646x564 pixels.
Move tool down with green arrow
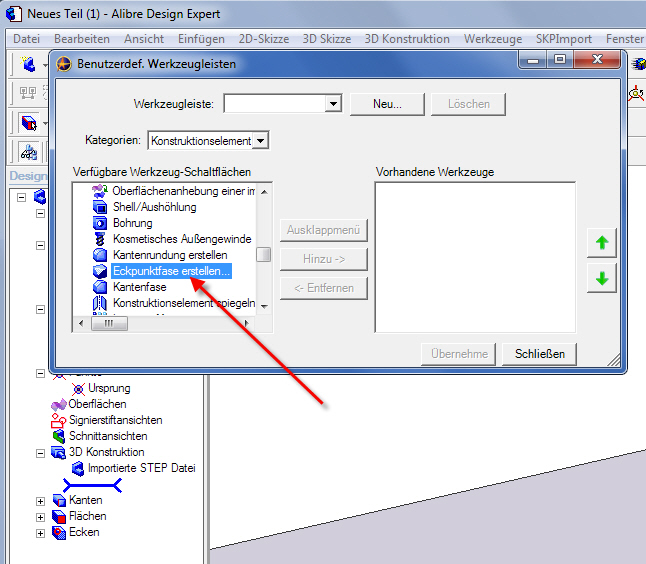[602, 278]
